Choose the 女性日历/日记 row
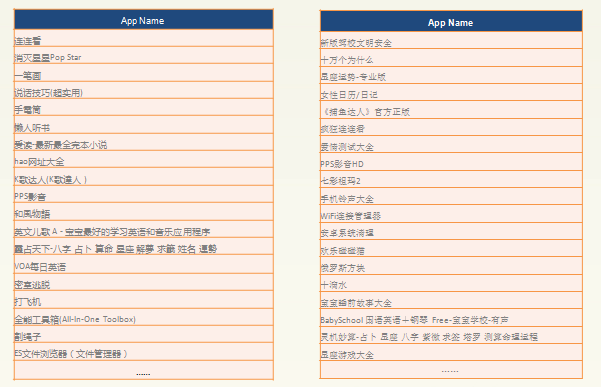This screenshot has width=601, height=388. click(x=451, y=92)
